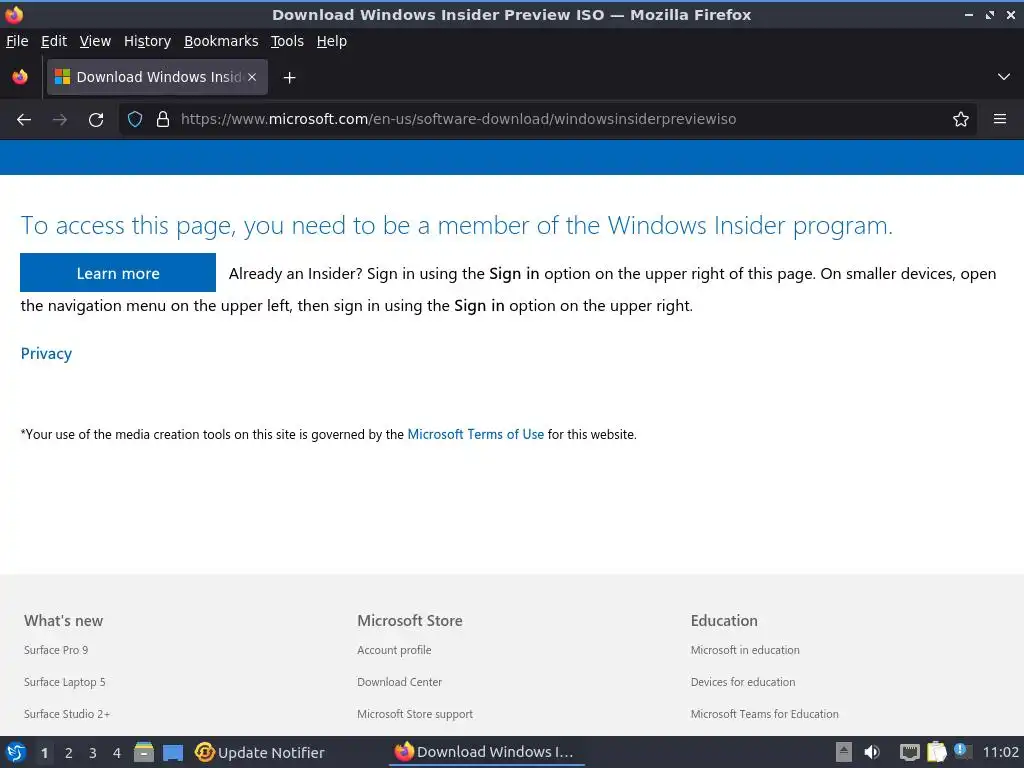The image size is (1024, 768).
Task: Open the Surface Laptop 5 footer link
Action: click(x=65, y=682)
